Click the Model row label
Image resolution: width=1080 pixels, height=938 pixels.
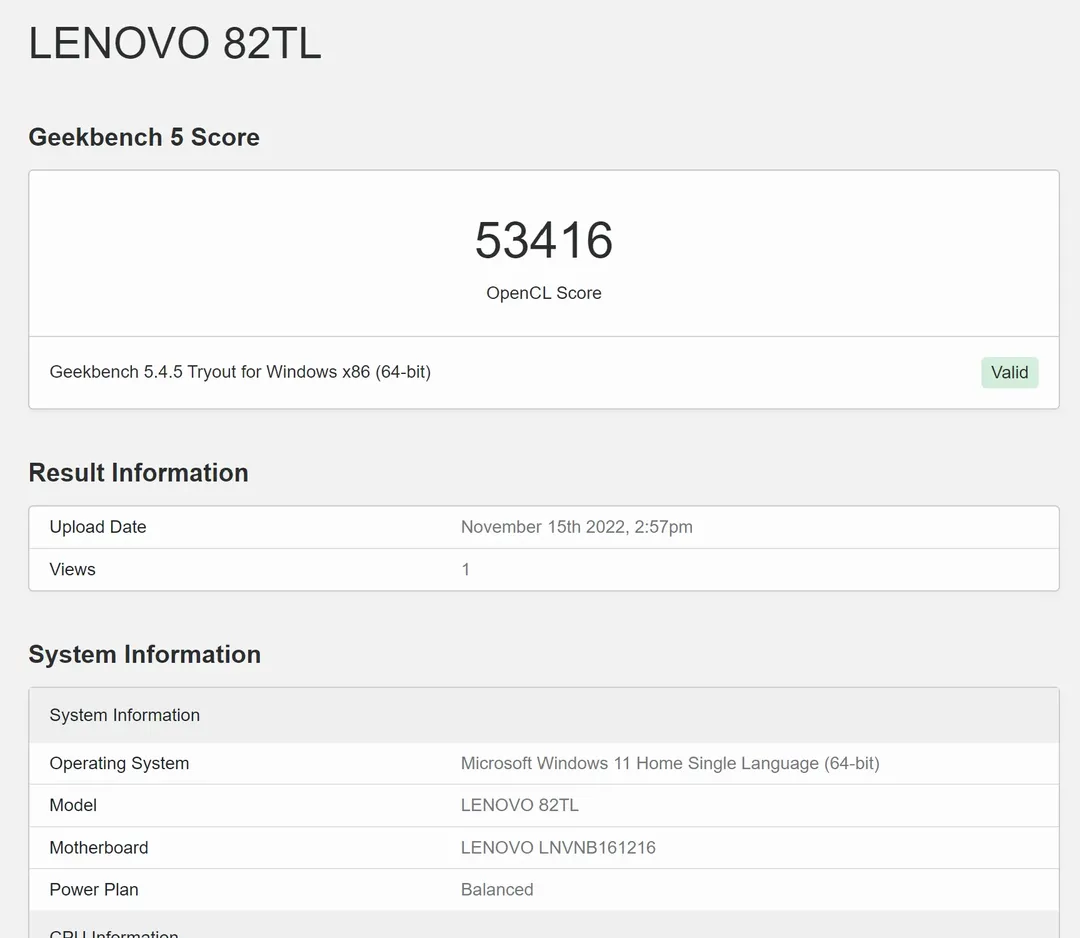point(73,805)
